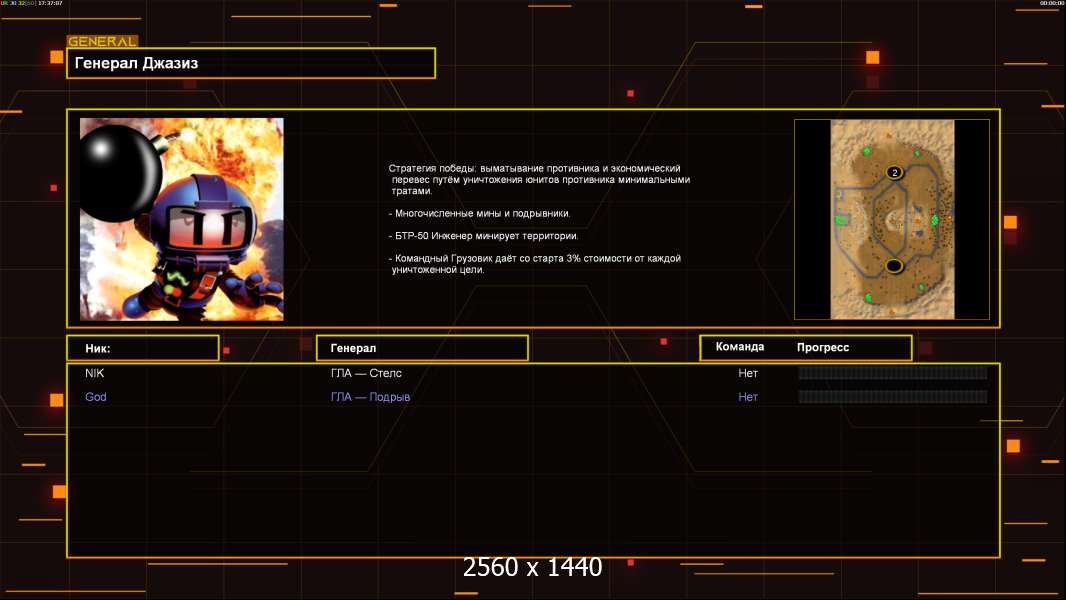This screenshot has height=600, width=1066.
Task: Click the БТР-50 Инженер минирует line
Action: click(x=483, y=236)
